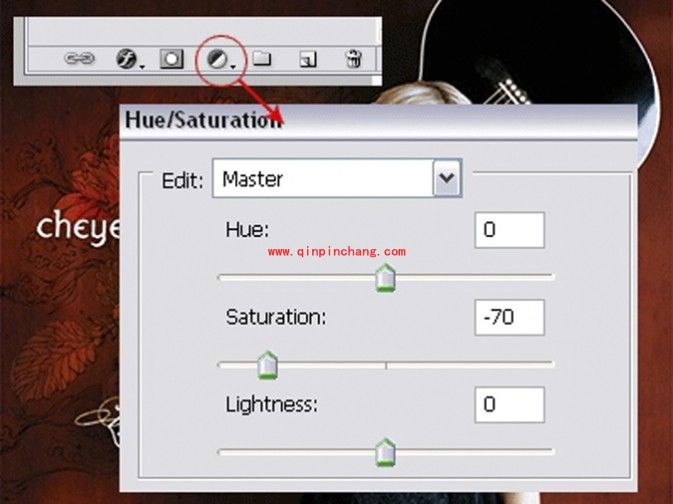Create a new layer

(x=308, y=59)
